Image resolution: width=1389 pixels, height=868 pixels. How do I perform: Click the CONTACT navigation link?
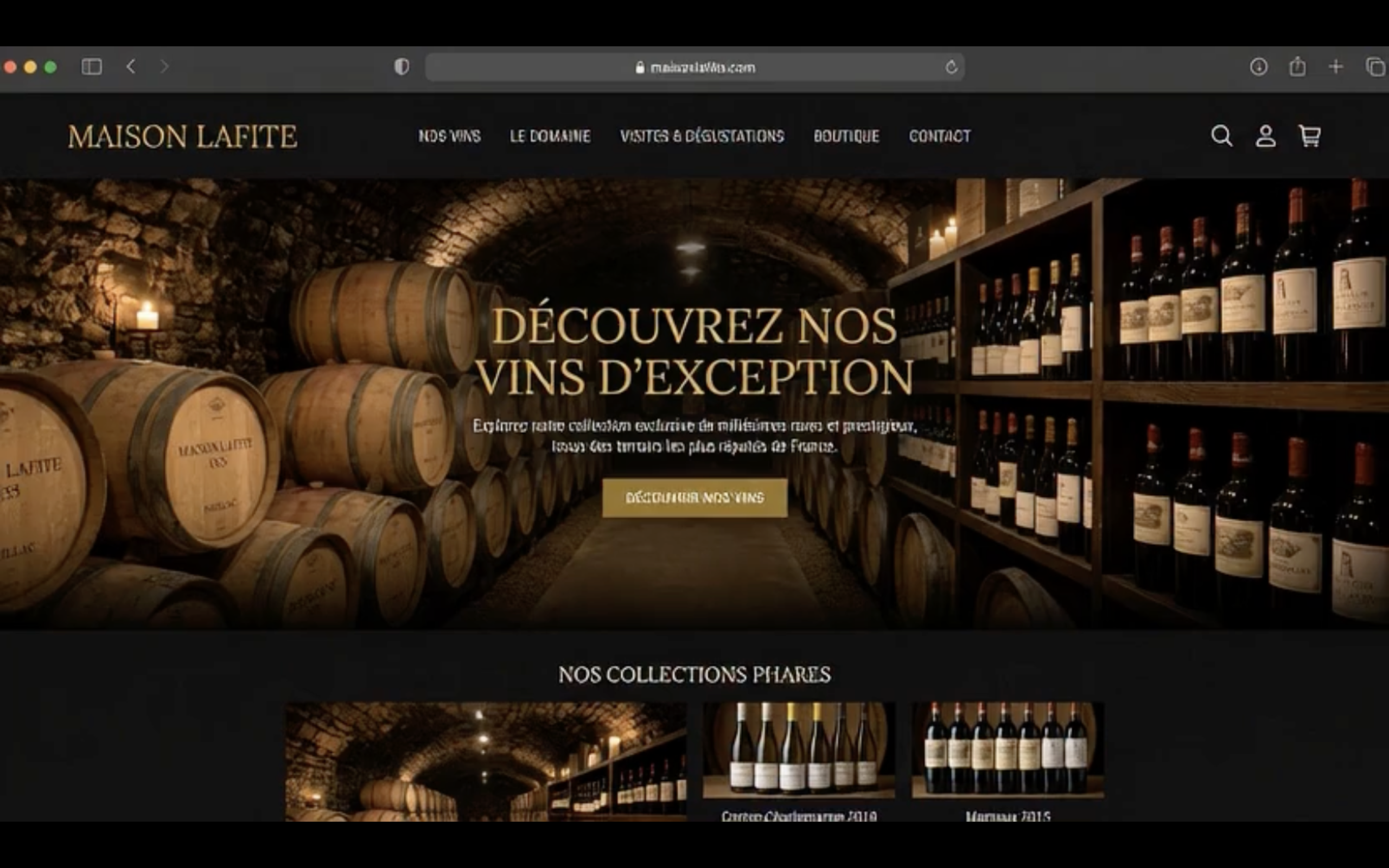pyautogui.click(x=940, y=136)
